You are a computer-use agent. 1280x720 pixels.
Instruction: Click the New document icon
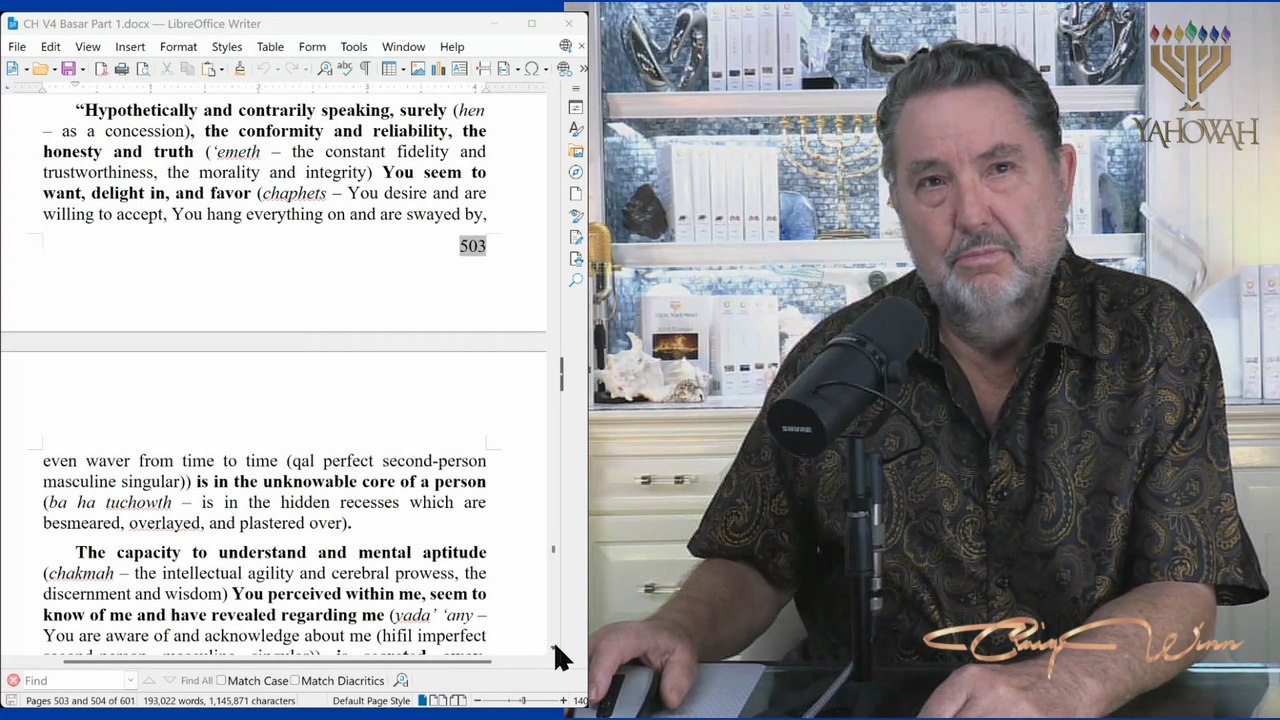12,69
